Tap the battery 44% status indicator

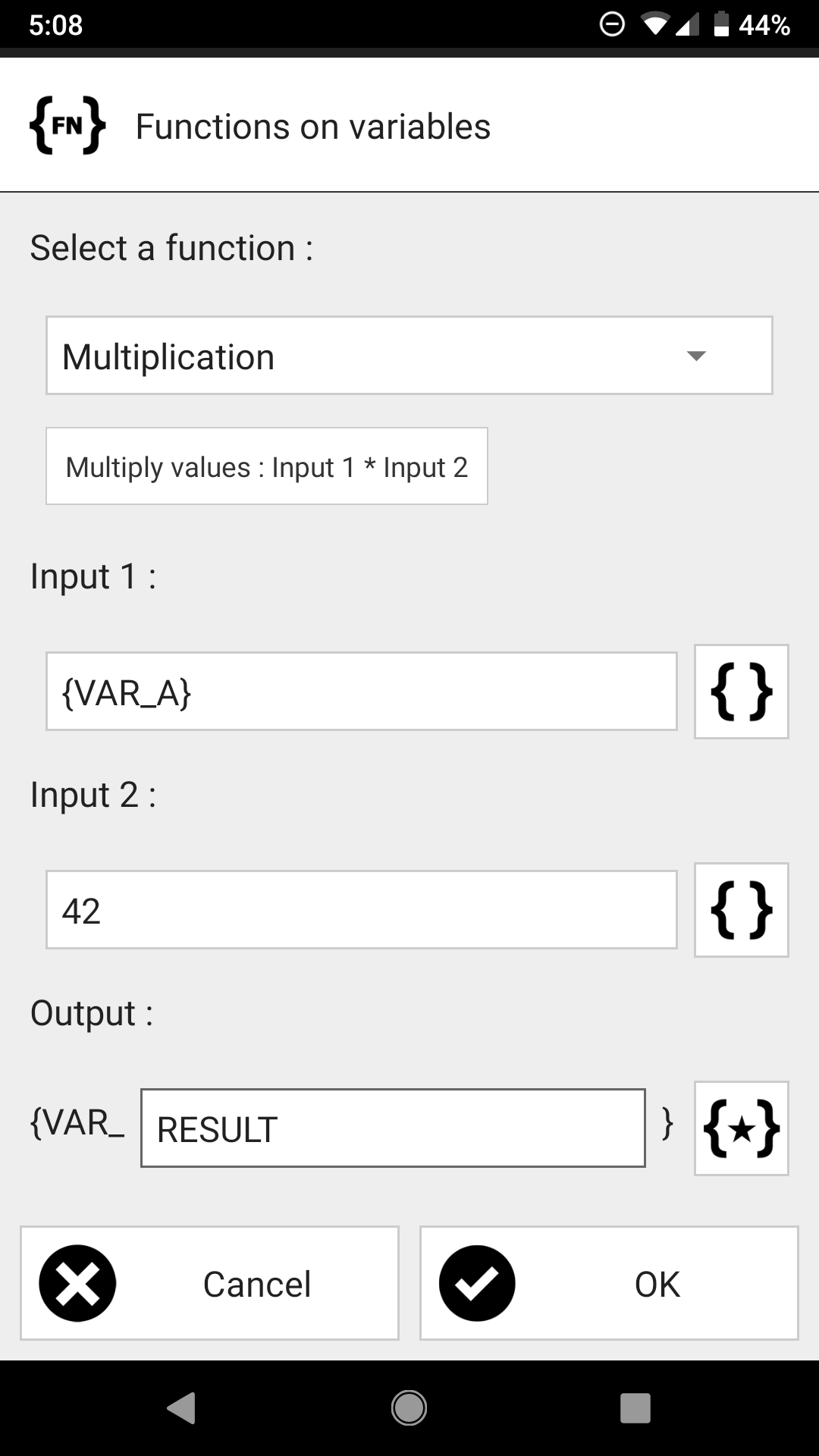point(752,25)
